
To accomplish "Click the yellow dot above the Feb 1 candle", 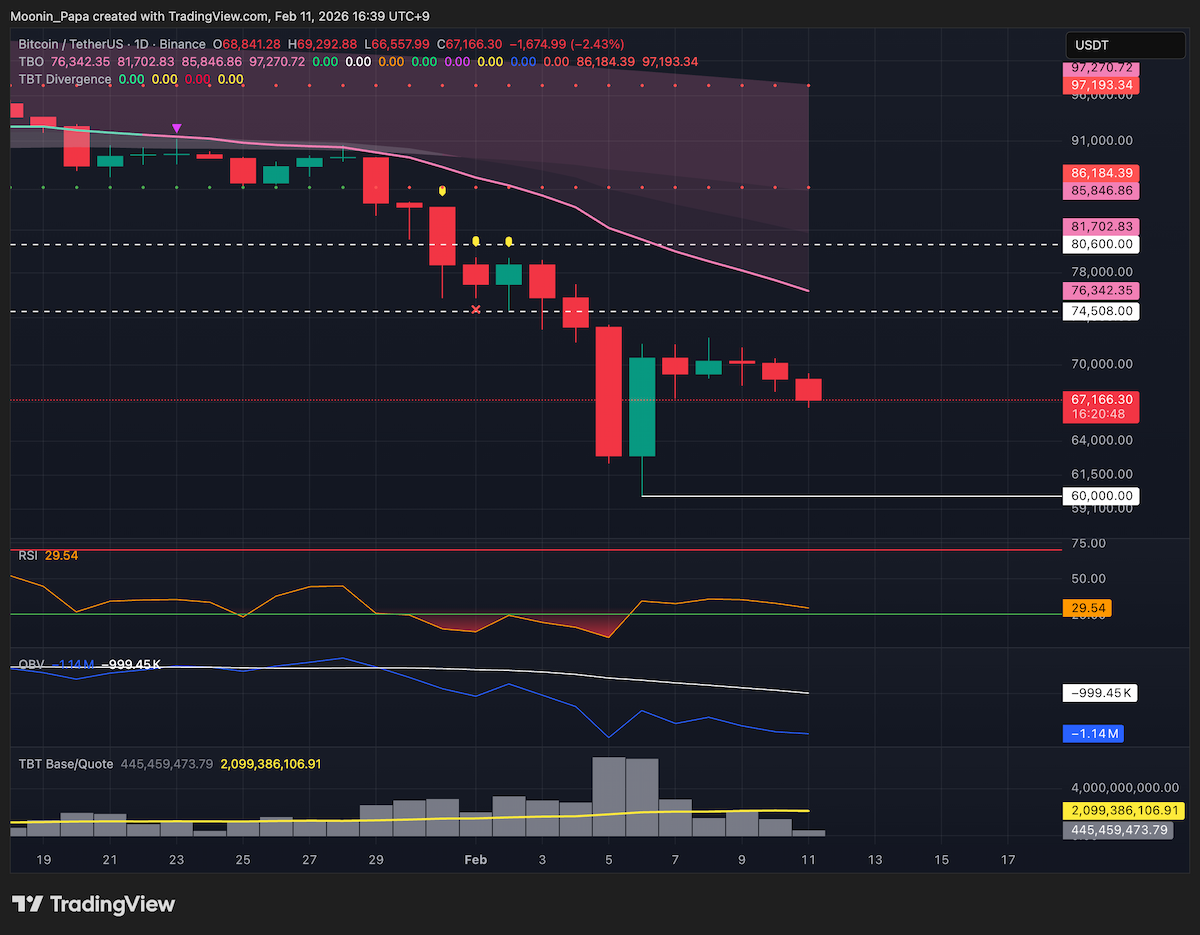I will pyautogui.click(x=476, y=240).
